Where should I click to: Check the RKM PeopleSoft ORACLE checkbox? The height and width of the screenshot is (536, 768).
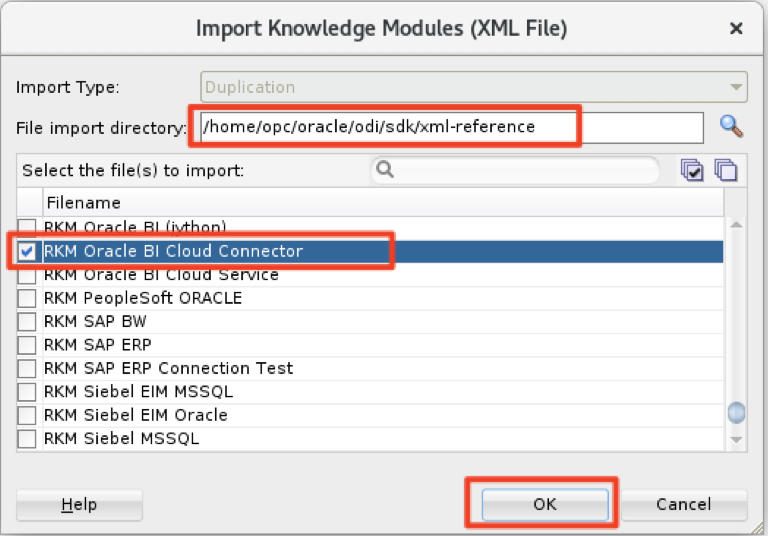(x=27, y=298)
